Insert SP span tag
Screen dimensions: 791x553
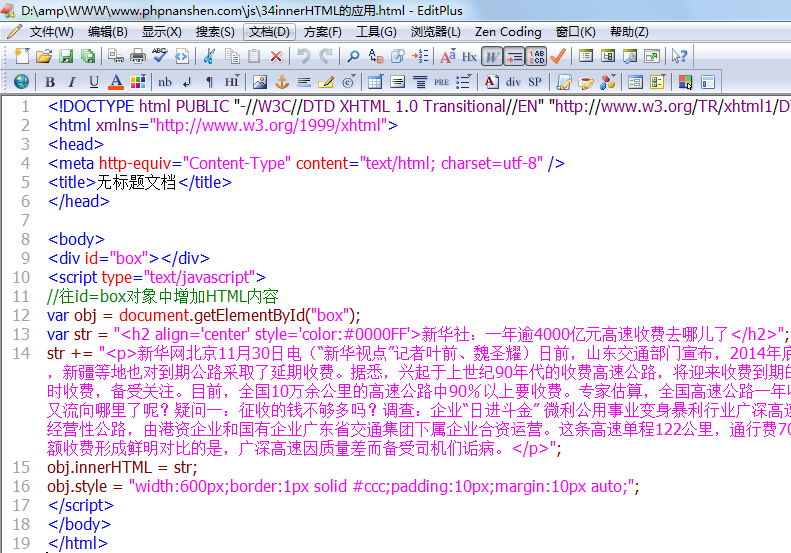(535, 82)
